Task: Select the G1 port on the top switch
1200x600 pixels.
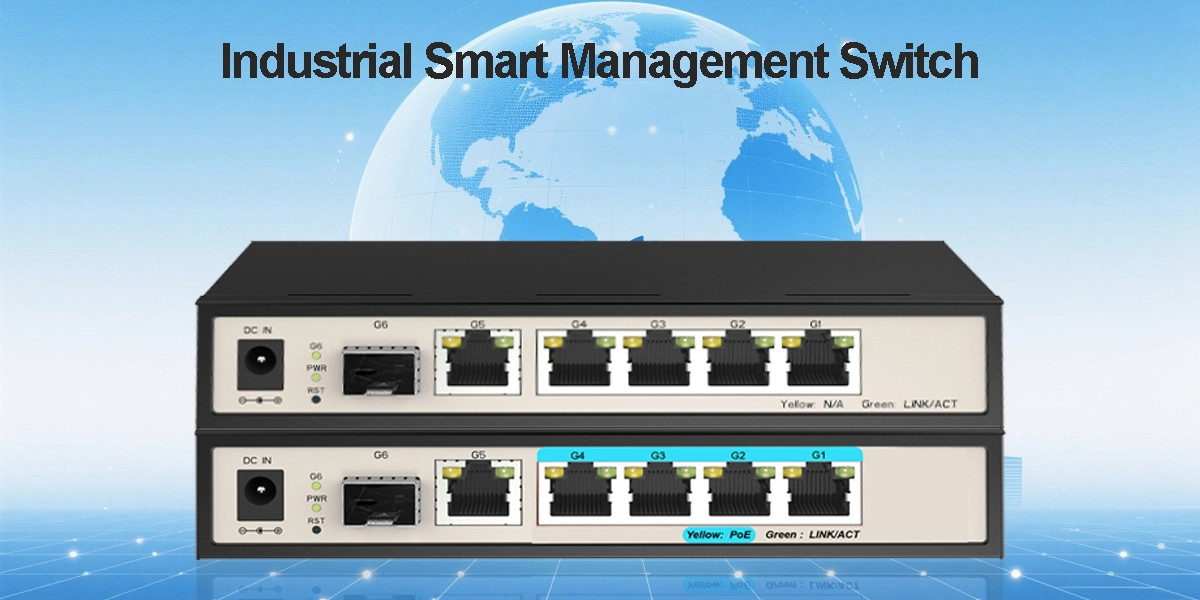Action: [816, 362]
